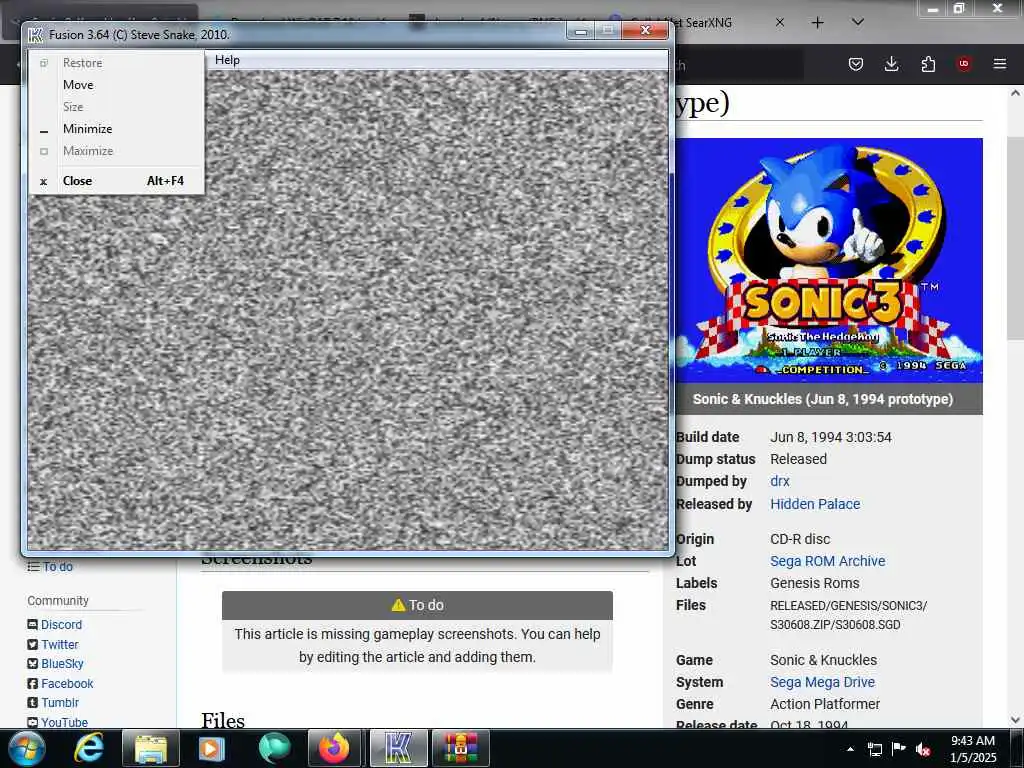
Task: Open the clock showing 9:43 AM
Action: point(973,749)
